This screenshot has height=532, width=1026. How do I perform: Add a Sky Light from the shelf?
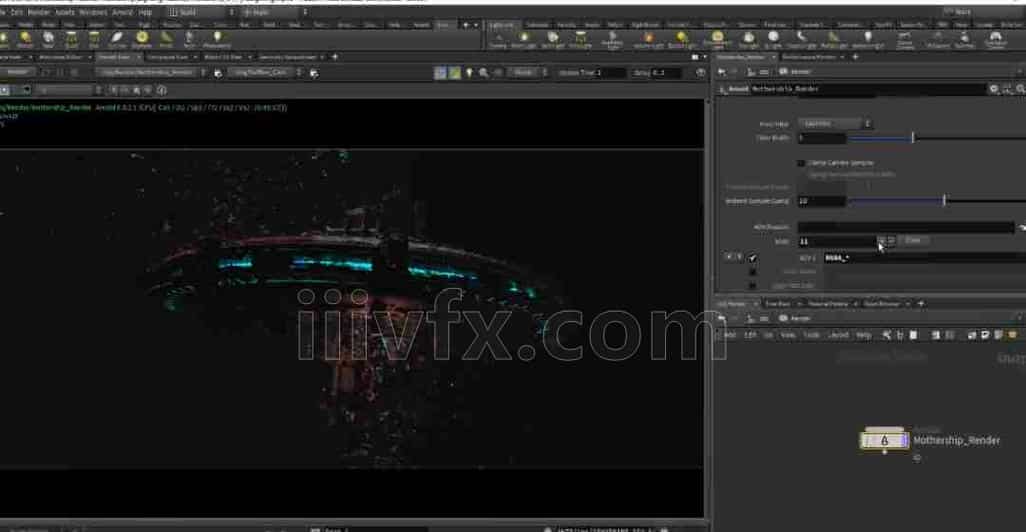(x=749, y=39)
